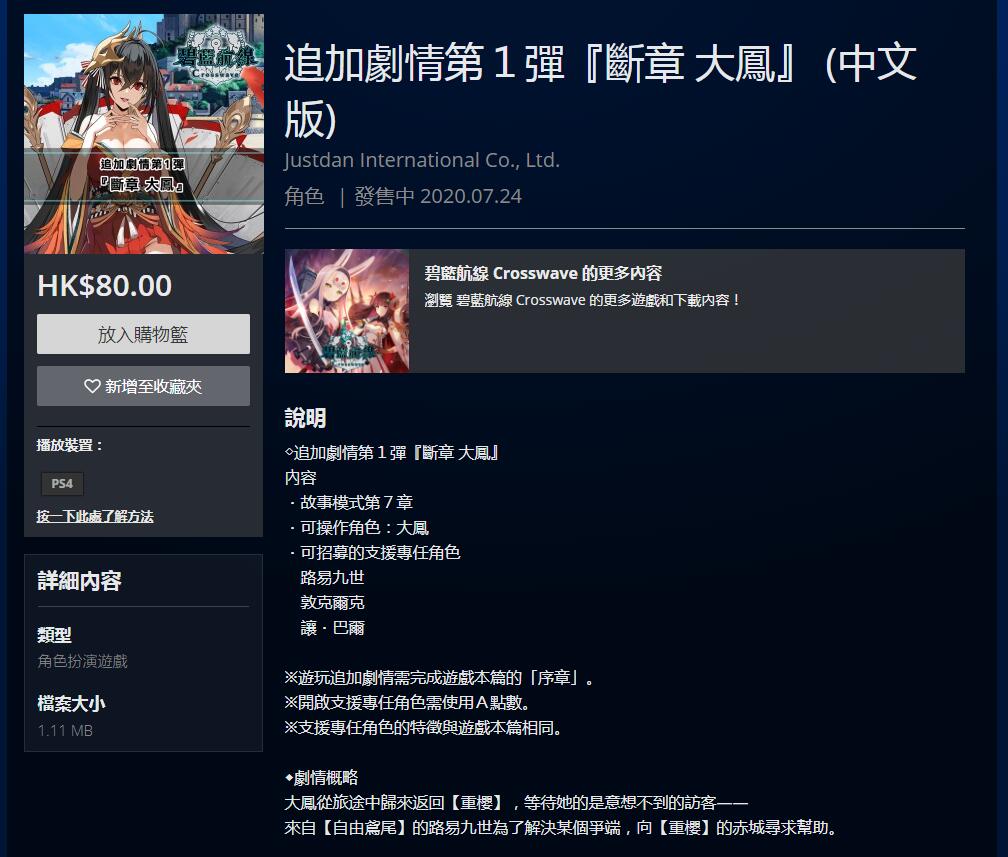This screenshot has width=1008, height=857.
Task: Click 瀏覽 碧藍航線 Crosswave 的更多遊戲和下載內容 text
Action: point(582,300)
